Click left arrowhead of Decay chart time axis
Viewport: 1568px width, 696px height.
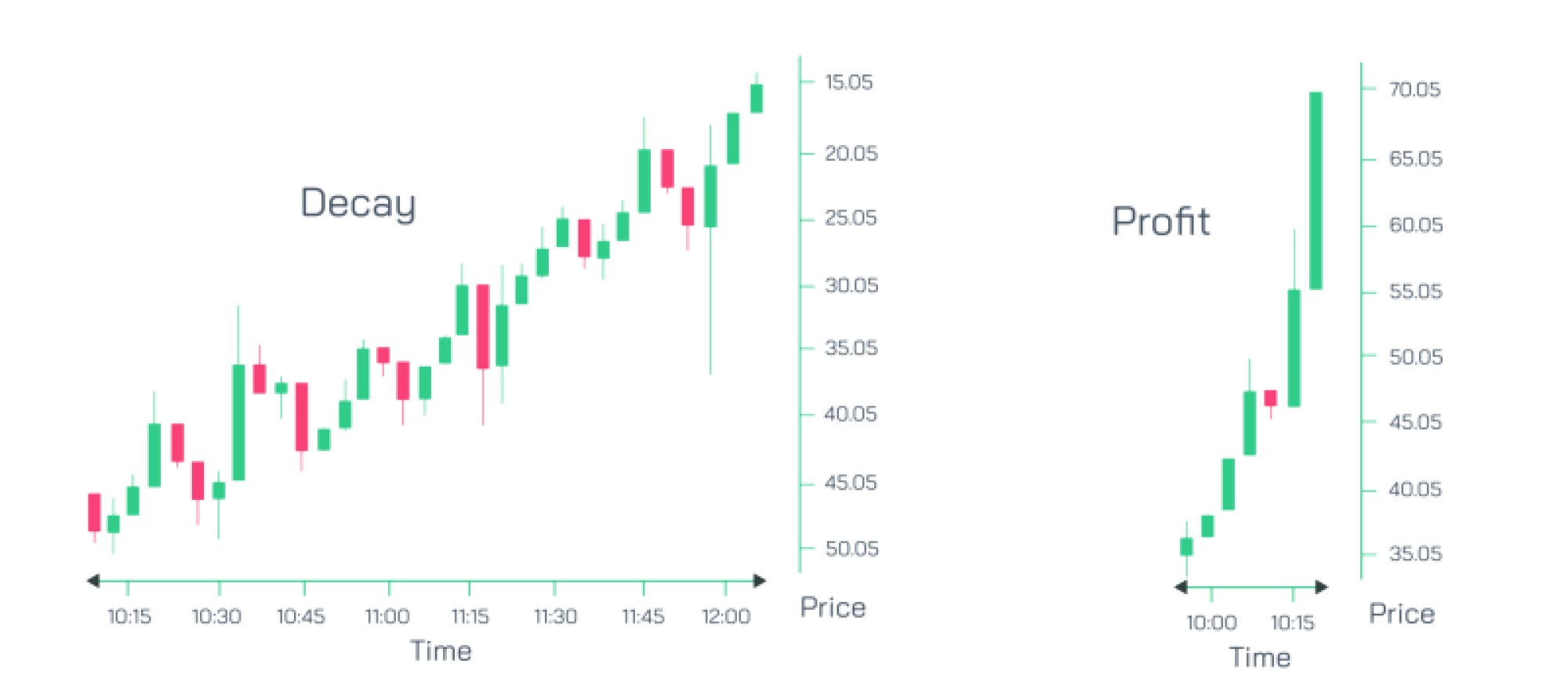[93, 581]
